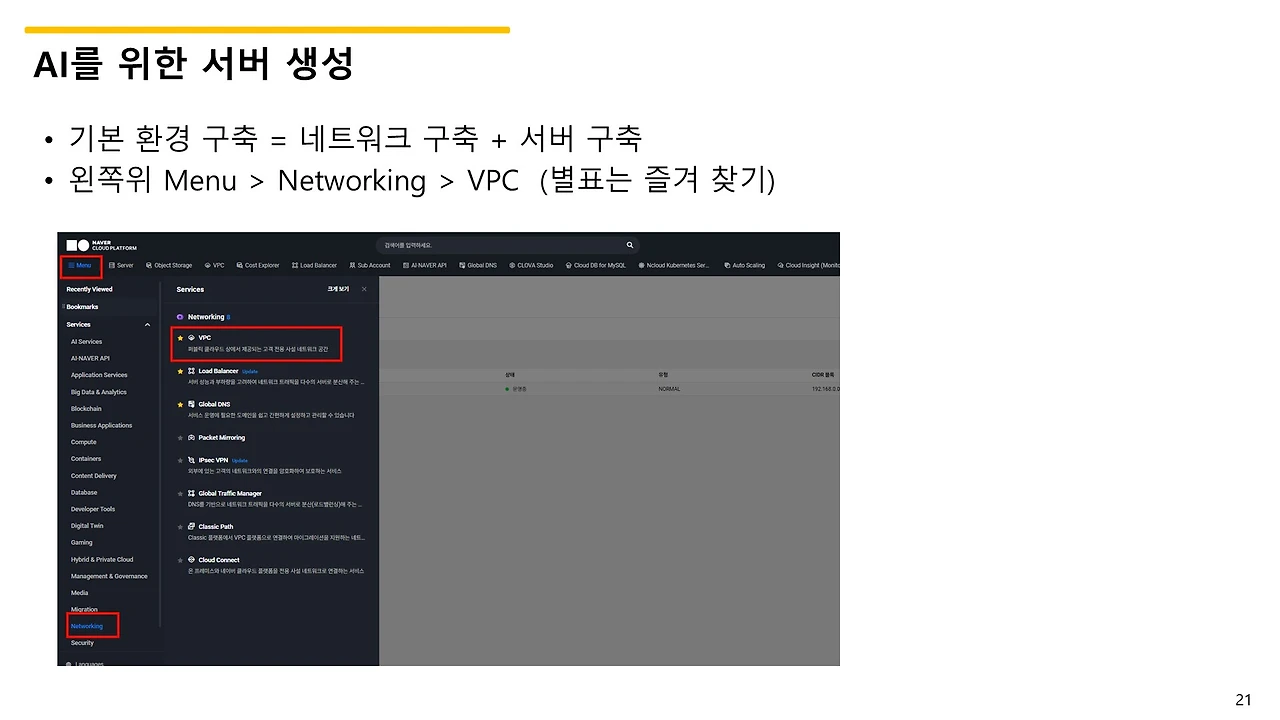Screen dimensions: 1280x720
Task: Open Global Traffic Manager service
Action: 230,493
